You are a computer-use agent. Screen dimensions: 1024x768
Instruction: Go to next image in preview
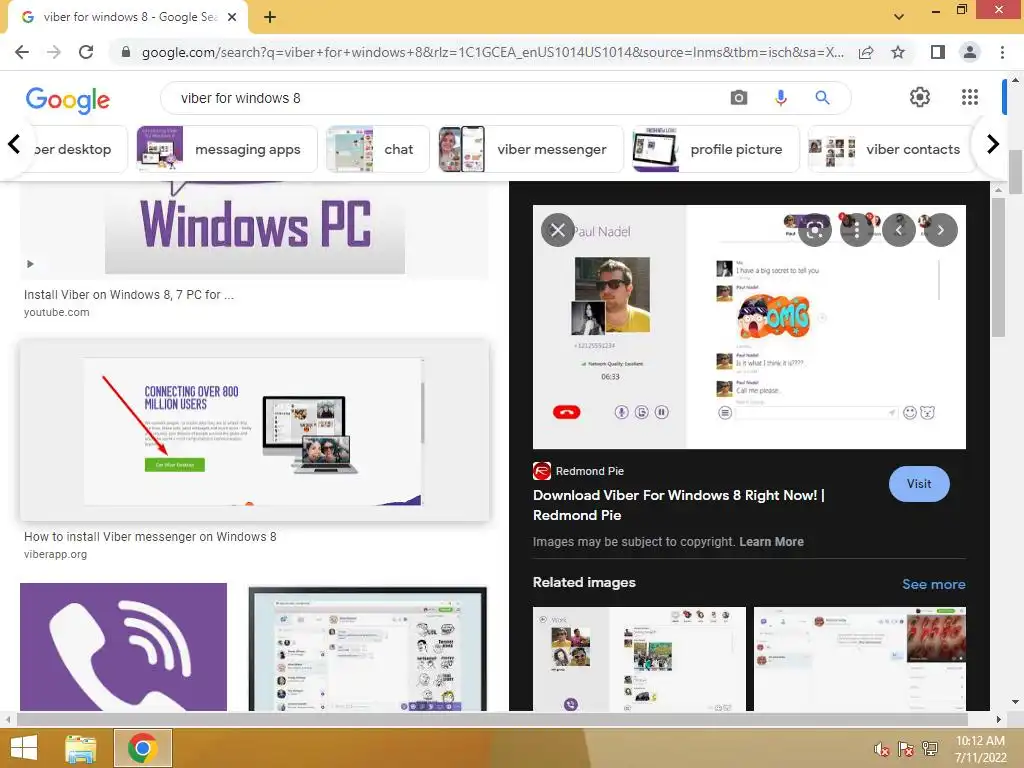(x=941, y=230)
